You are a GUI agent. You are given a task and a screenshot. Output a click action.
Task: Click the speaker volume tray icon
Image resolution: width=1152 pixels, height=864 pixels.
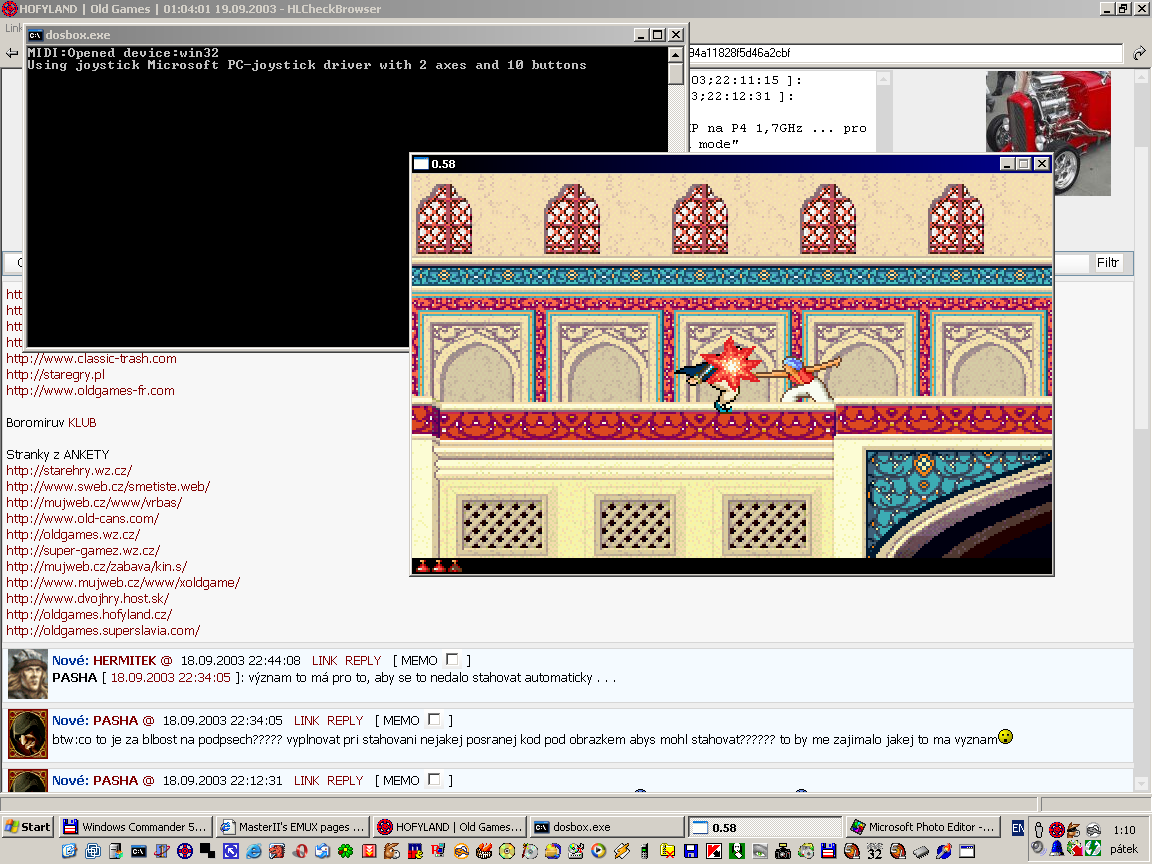pos(1037,848)
